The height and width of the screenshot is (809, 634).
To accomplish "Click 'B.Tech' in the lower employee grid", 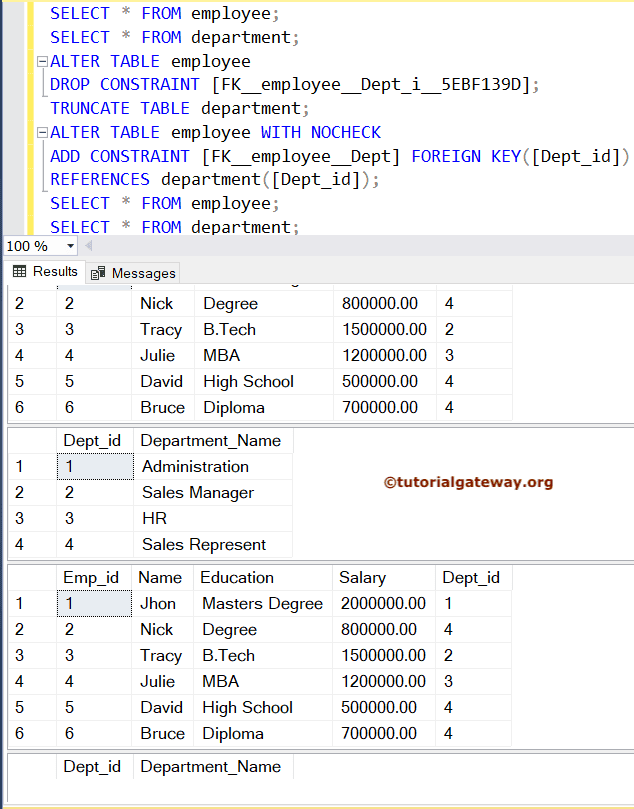I will (263, 656).
